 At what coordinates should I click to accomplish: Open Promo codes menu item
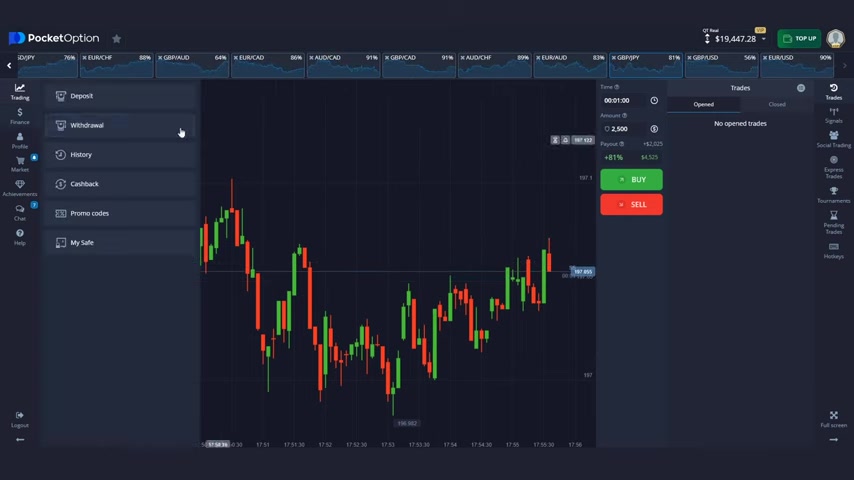click(120, 214)
